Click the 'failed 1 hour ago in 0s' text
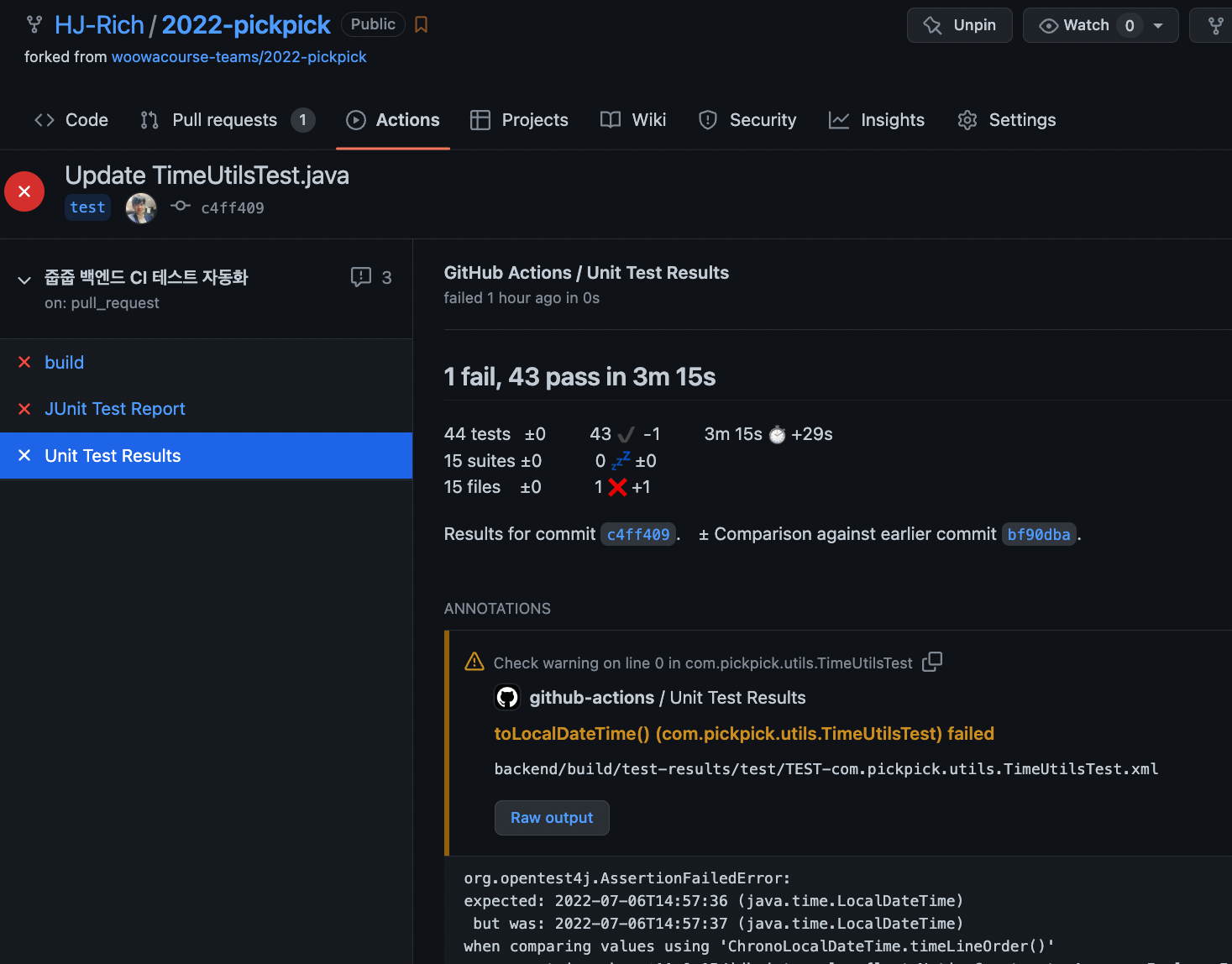The image size is (1232, 964). [522, 298]
